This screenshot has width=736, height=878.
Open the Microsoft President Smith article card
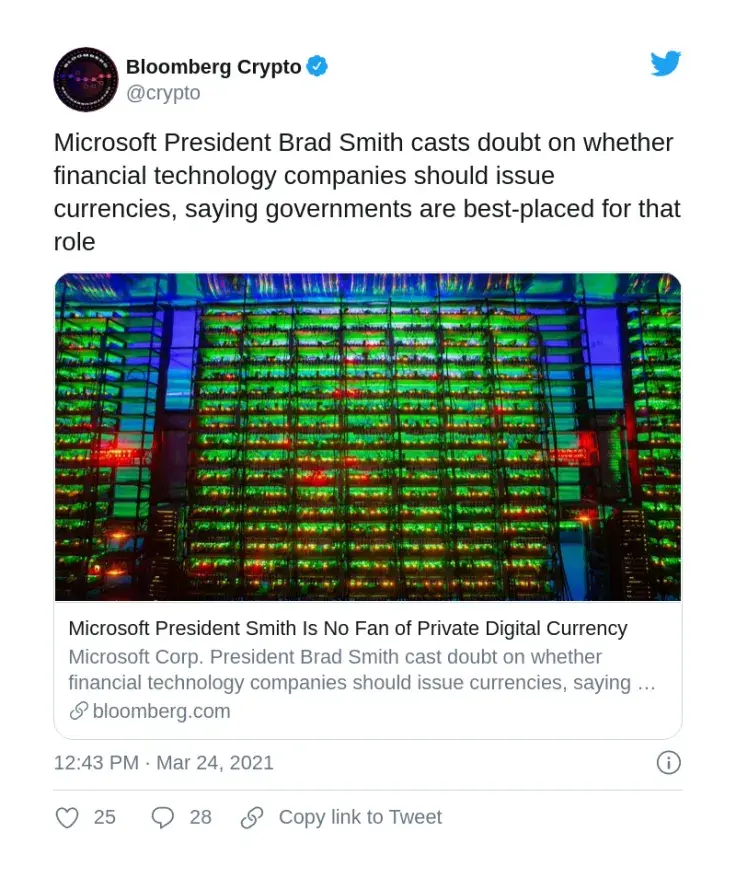[347, 629]
